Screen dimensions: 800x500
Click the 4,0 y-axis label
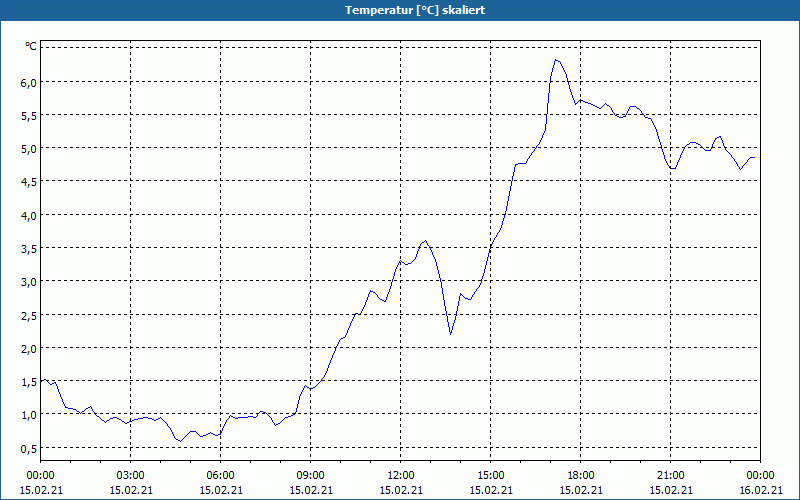coord(28,215)
